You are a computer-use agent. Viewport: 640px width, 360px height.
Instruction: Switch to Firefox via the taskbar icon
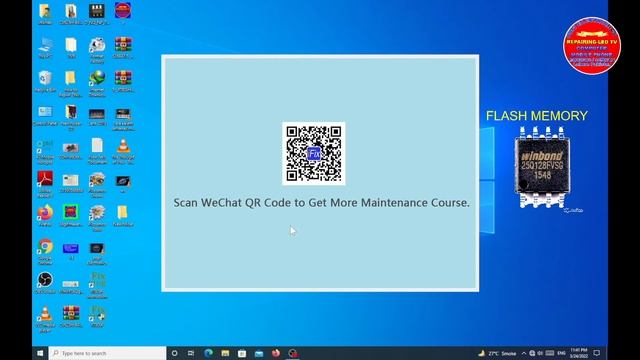point(276,353)
